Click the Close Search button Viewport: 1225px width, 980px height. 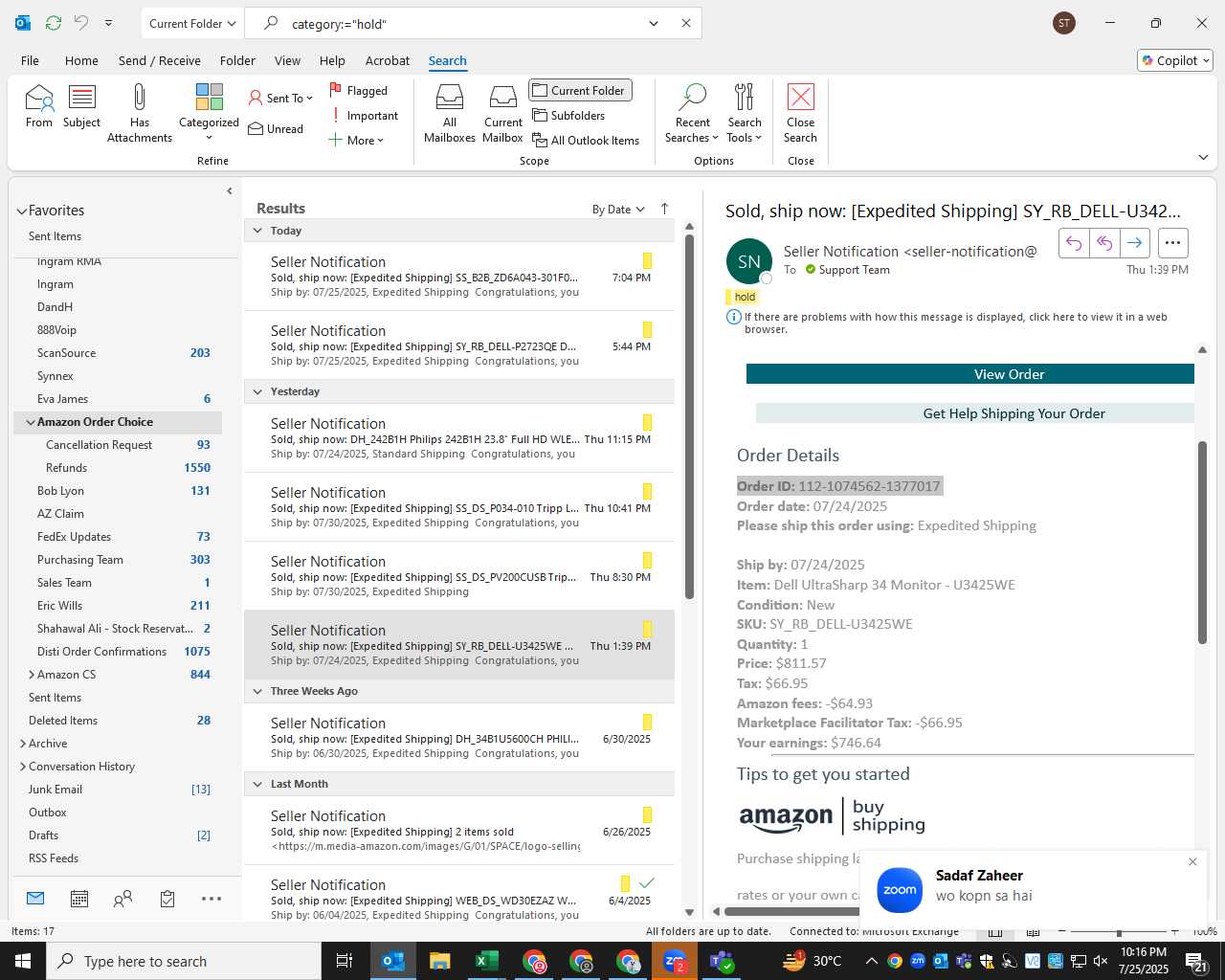point(801,113)
